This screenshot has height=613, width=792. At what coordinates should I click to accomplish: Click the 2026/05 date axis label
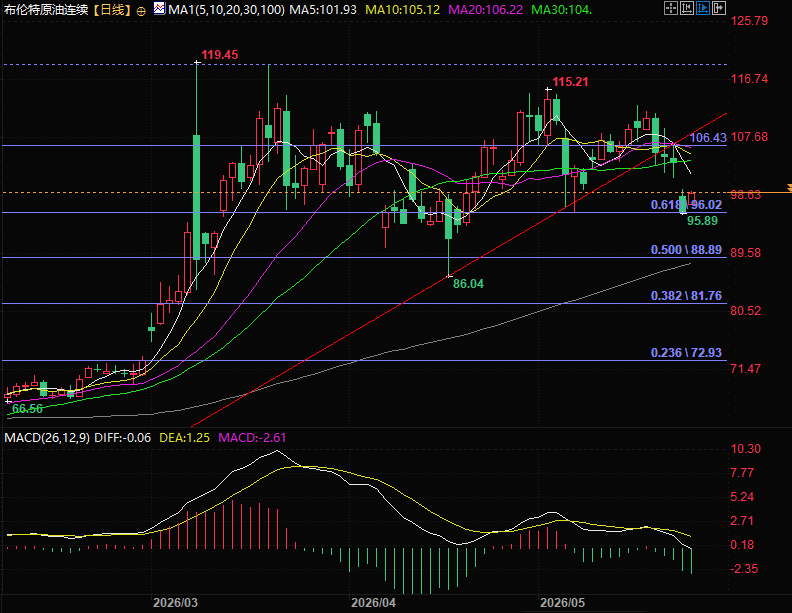pyautogui.click(x=562, y=603)
